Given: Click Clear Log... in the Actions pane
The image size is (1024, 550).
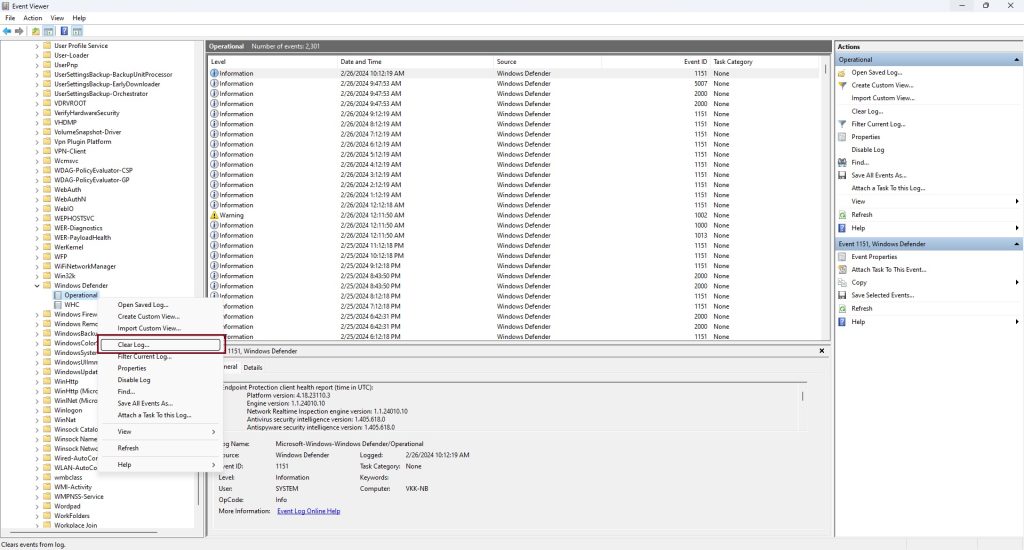Looking at the screenshot, I should [867, 111].
